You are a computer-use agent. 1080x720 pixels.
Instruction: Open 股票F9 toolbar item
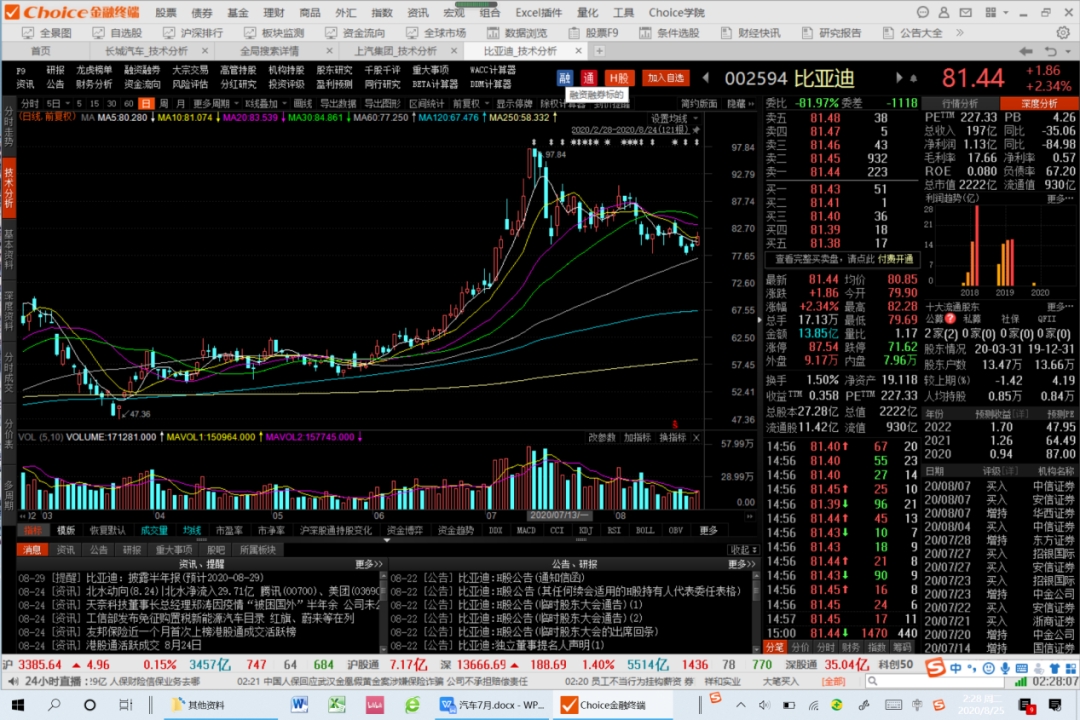(x=593, y=32)
